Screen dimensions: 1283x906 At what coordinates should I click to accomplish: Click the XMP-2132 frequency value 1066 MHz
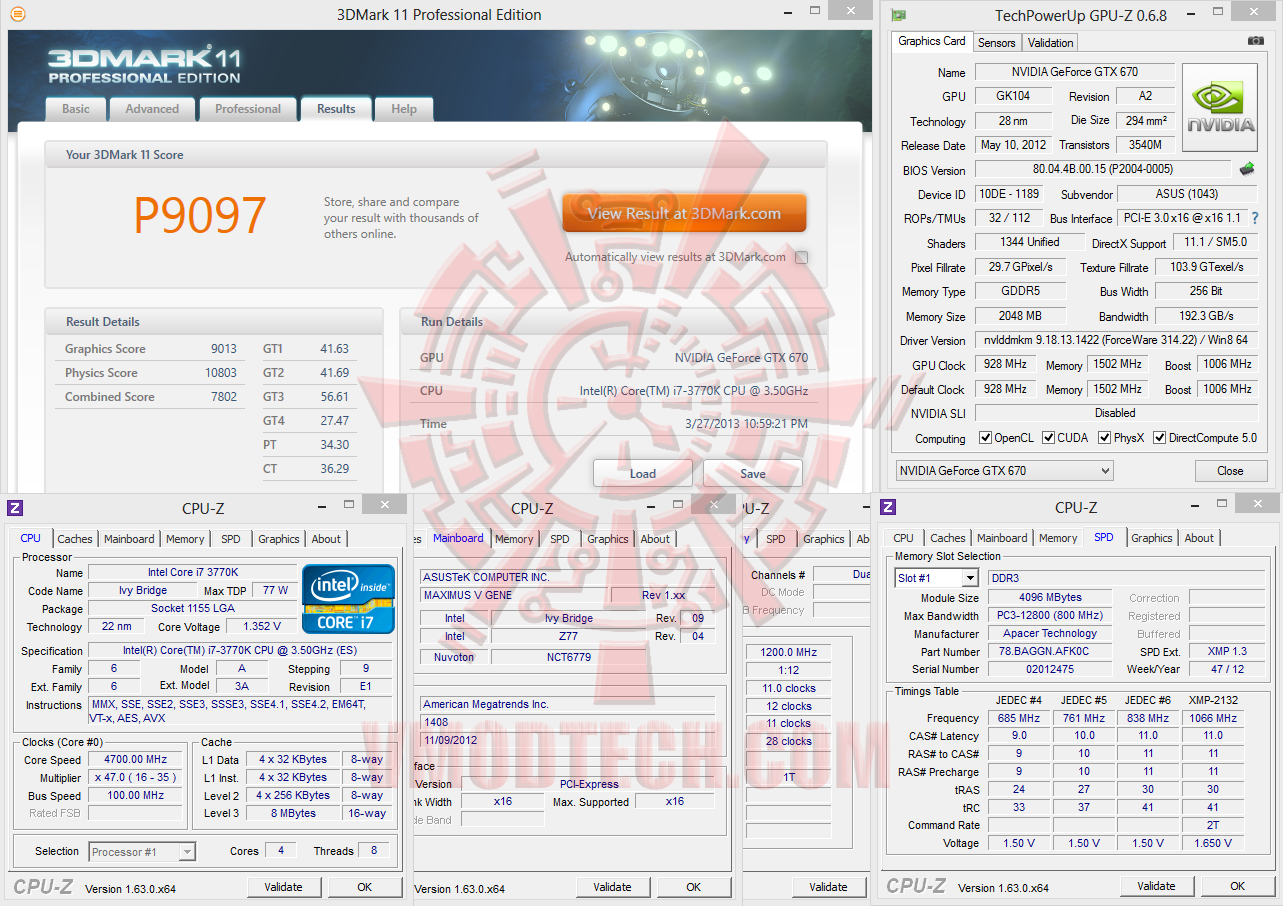(1213, 718)
